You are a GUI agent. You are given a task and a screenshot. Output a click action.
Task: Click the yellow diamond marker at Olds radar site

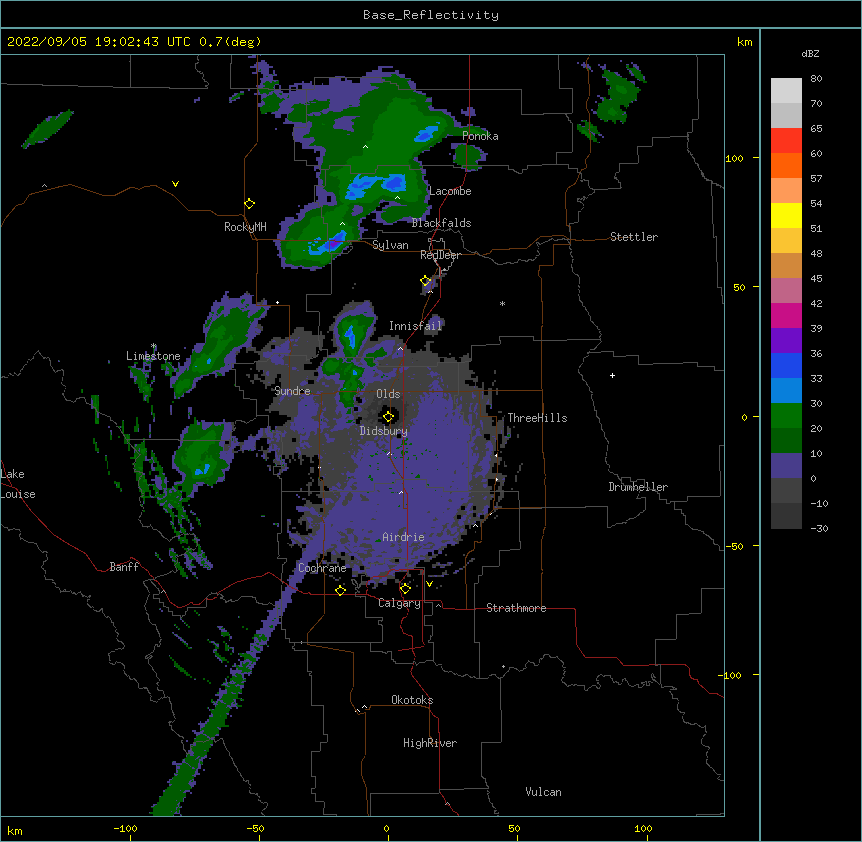388,417
